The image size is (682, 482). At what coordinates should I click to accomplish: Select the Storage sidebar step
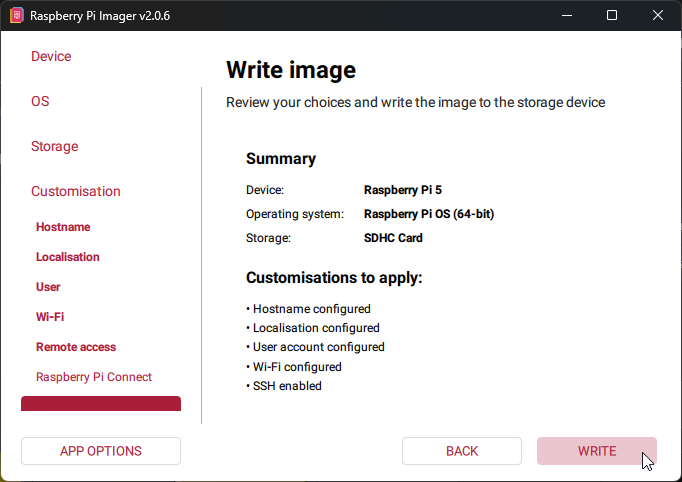pos(54,146)
